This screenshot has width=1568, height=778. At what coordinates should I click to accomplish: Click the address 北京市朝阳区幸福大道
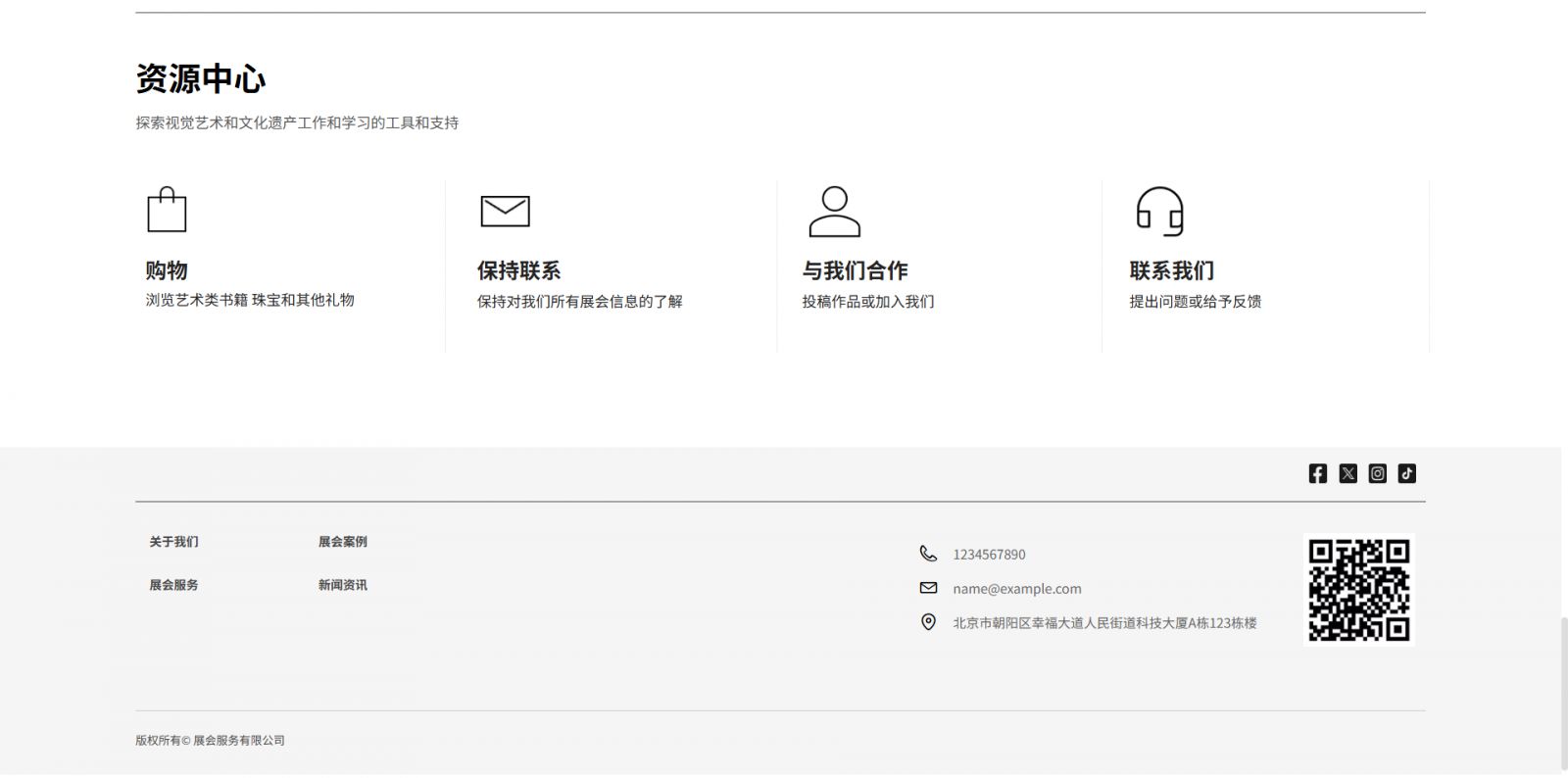point(1104,623)
